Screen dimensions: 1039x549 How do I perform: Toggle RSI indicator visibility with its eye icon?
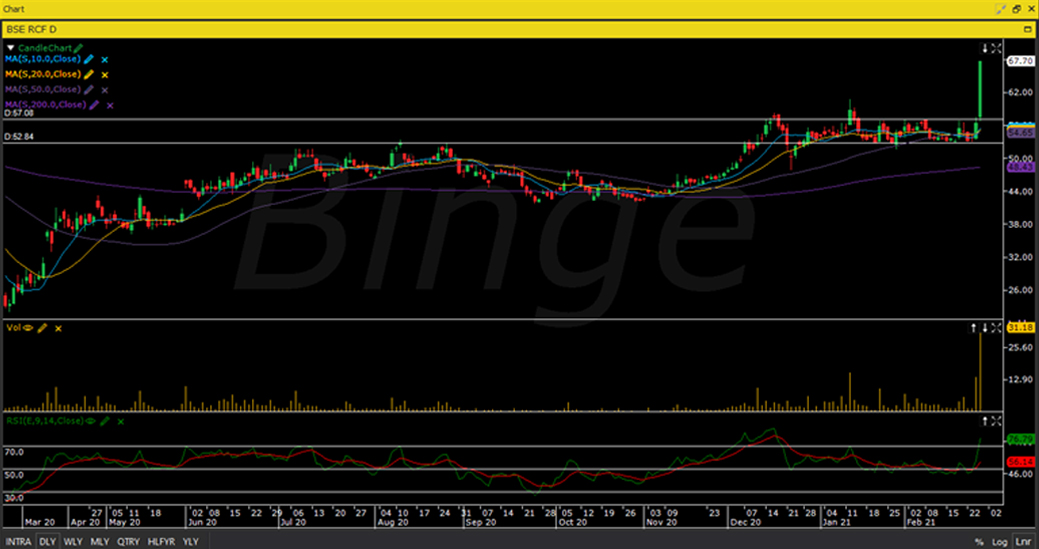[90, 421]
